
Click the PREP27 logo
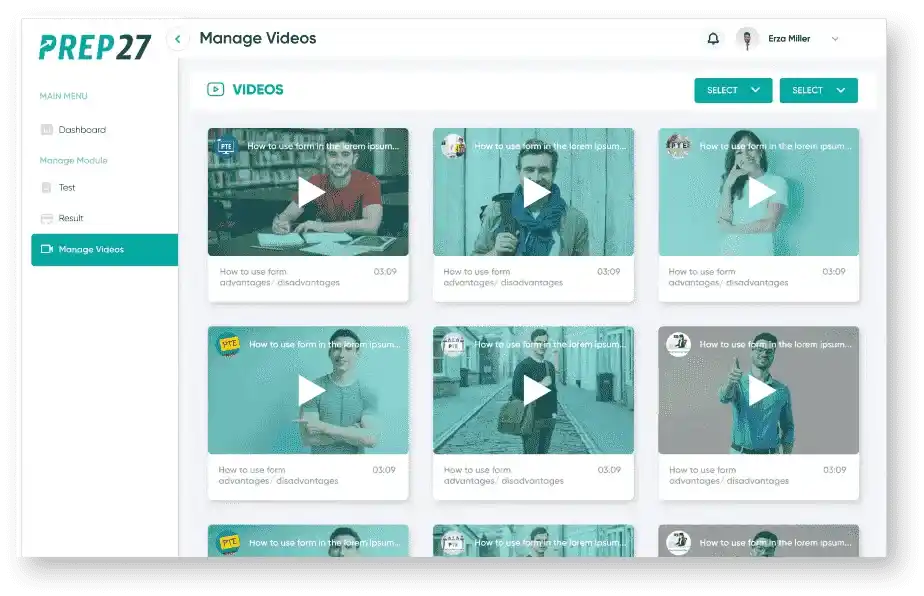[x=95, y=47]
